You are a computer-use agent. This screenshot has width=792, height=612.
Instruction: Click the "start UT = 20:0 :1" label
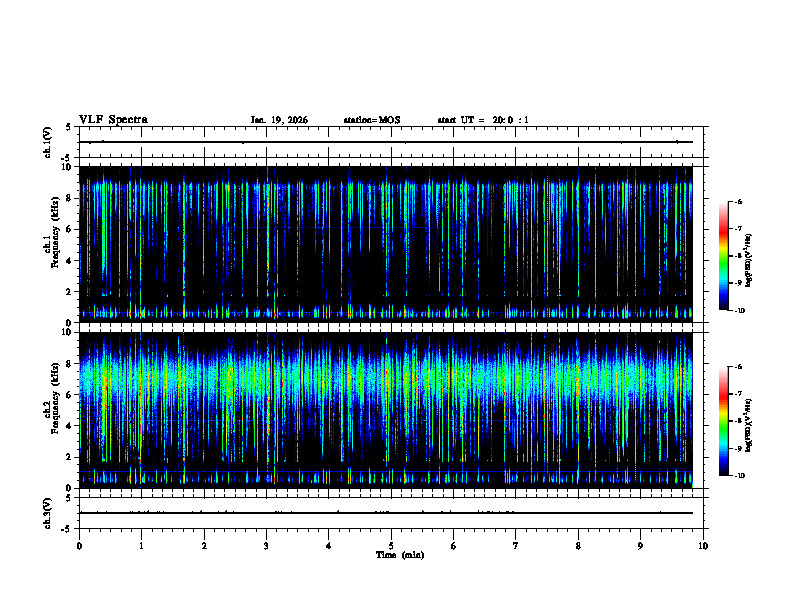483,120
